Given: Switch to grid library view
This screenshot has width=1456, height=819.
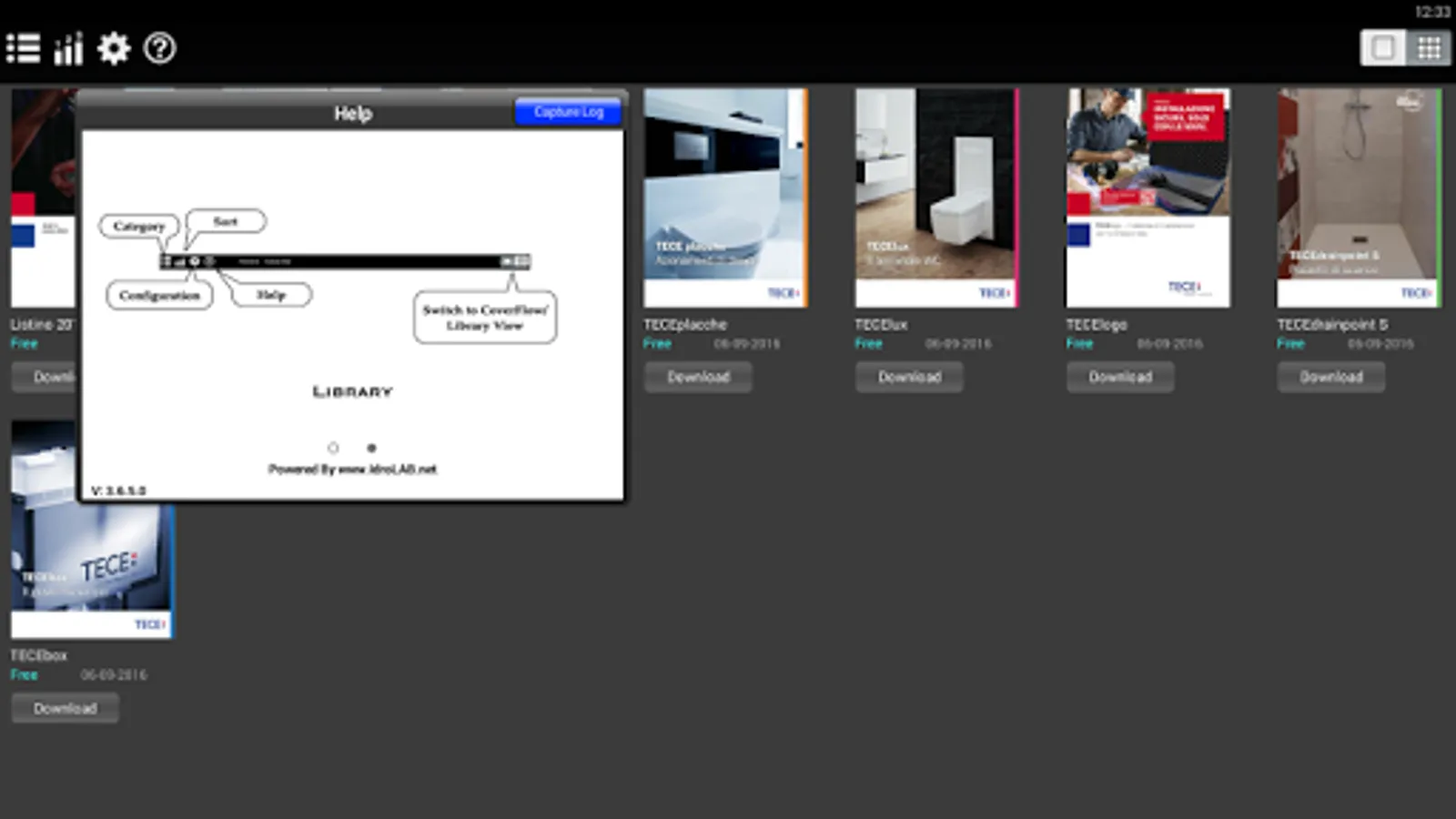Looking at the screenshot, I should pos(1429,47).
